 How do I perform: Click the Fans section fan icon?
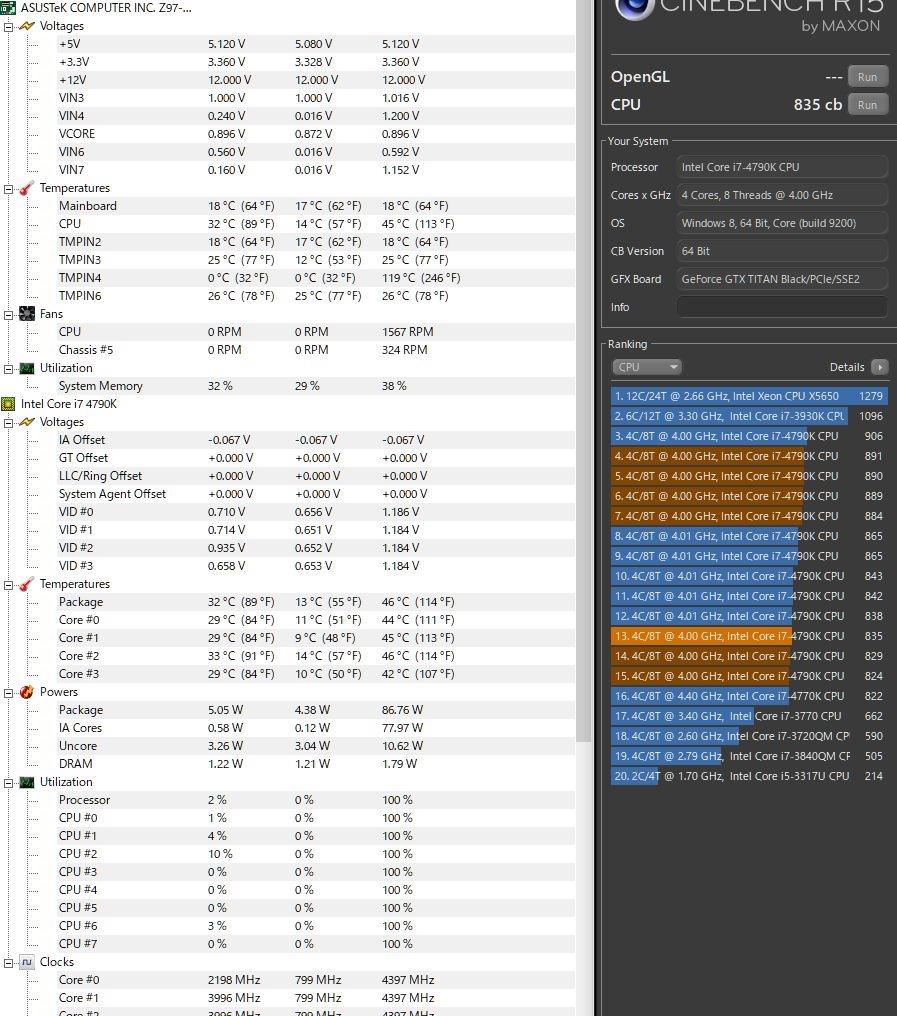[x=27, y=314]
